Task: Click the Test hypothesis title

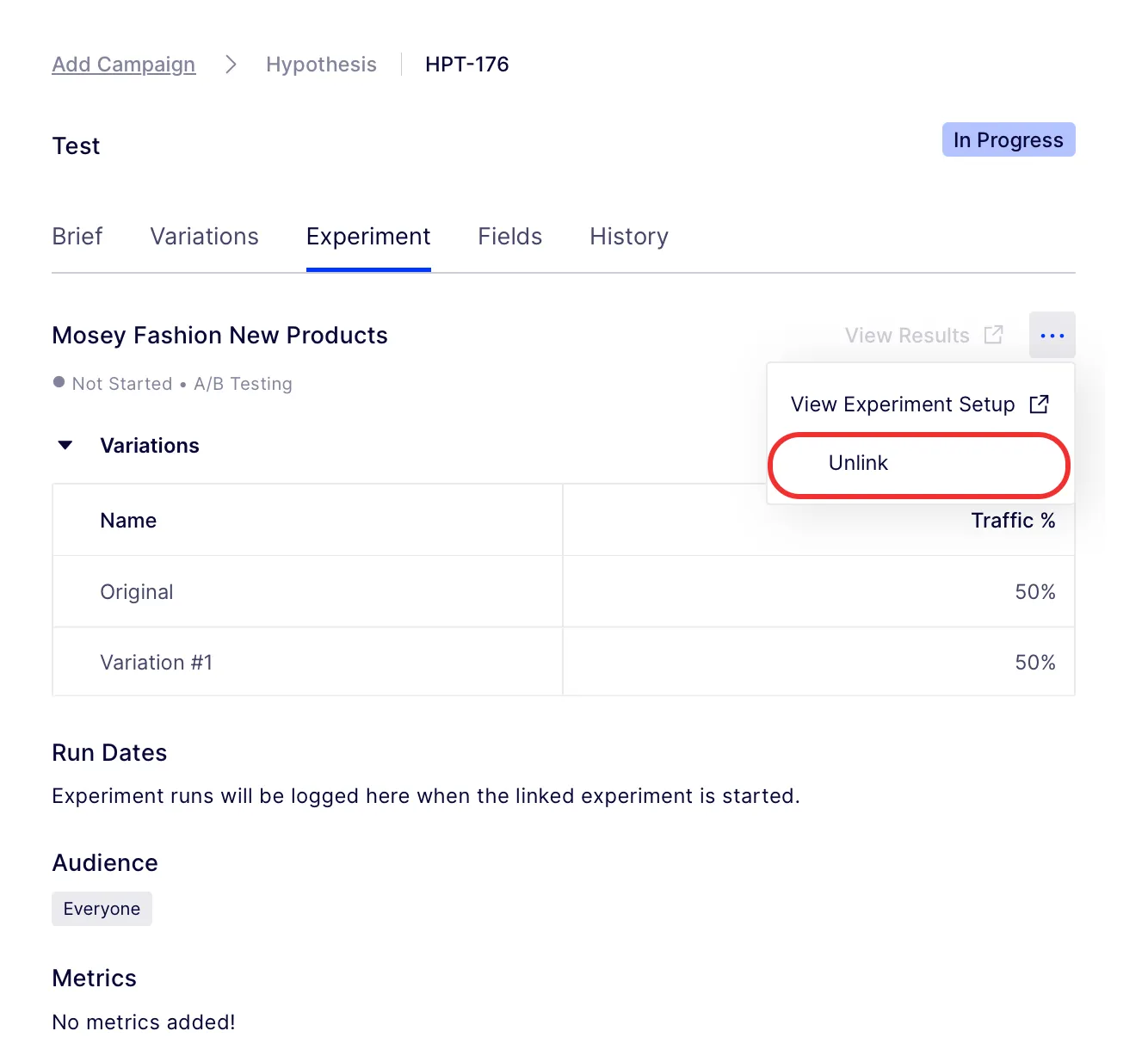Action: click(76, 146)
